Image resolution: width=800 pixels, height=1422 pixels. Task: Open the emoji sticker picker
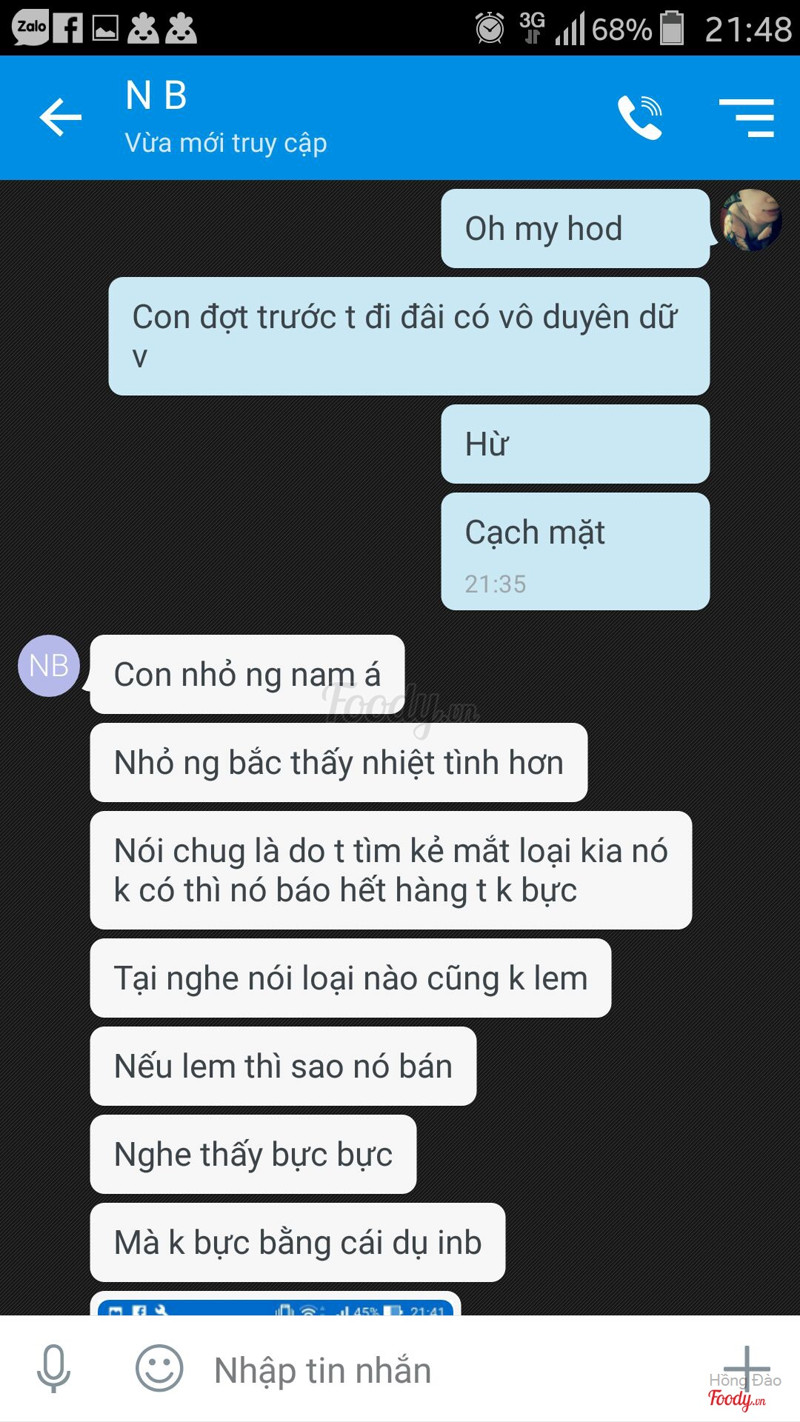[159, 1368]
